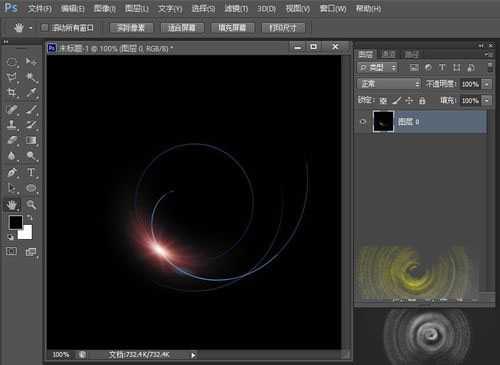Select the Zoom magnifier tool
This screenshot has height=365, width=500.
(31, 204)
